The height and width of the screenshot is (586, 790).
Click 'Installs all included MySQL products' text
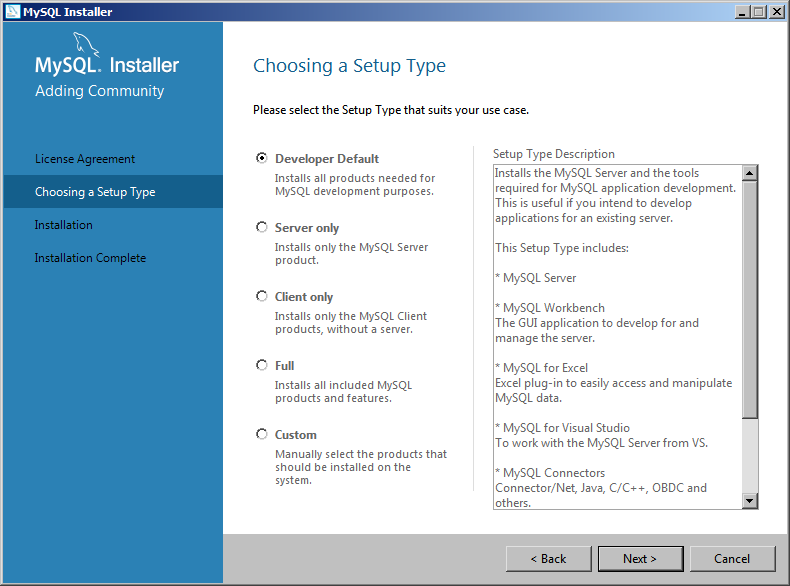tap(343, 392)
